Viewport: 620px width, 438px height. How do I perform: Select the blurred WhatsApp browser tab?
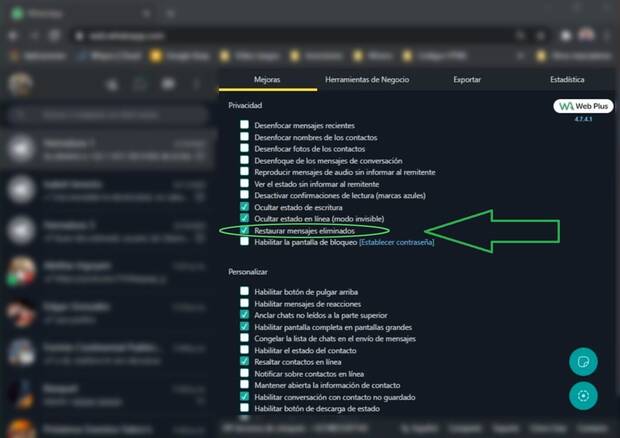[81, 13]
